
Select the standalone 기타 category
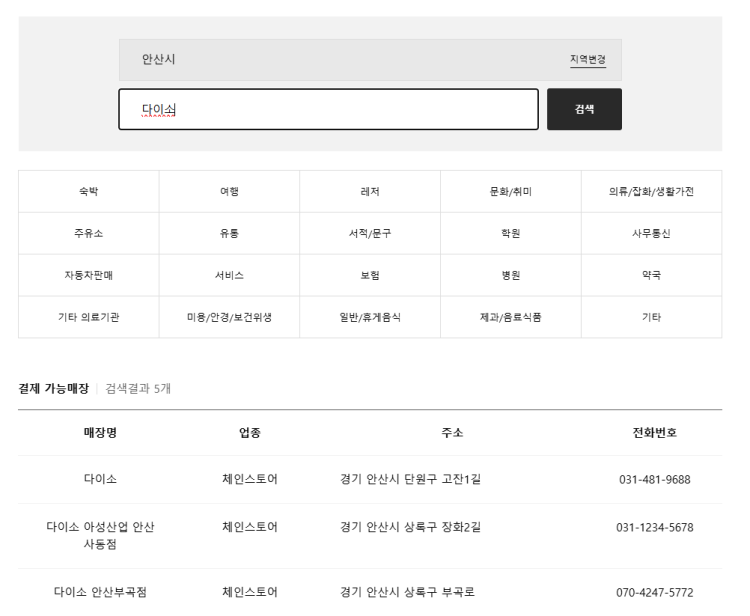651,317
